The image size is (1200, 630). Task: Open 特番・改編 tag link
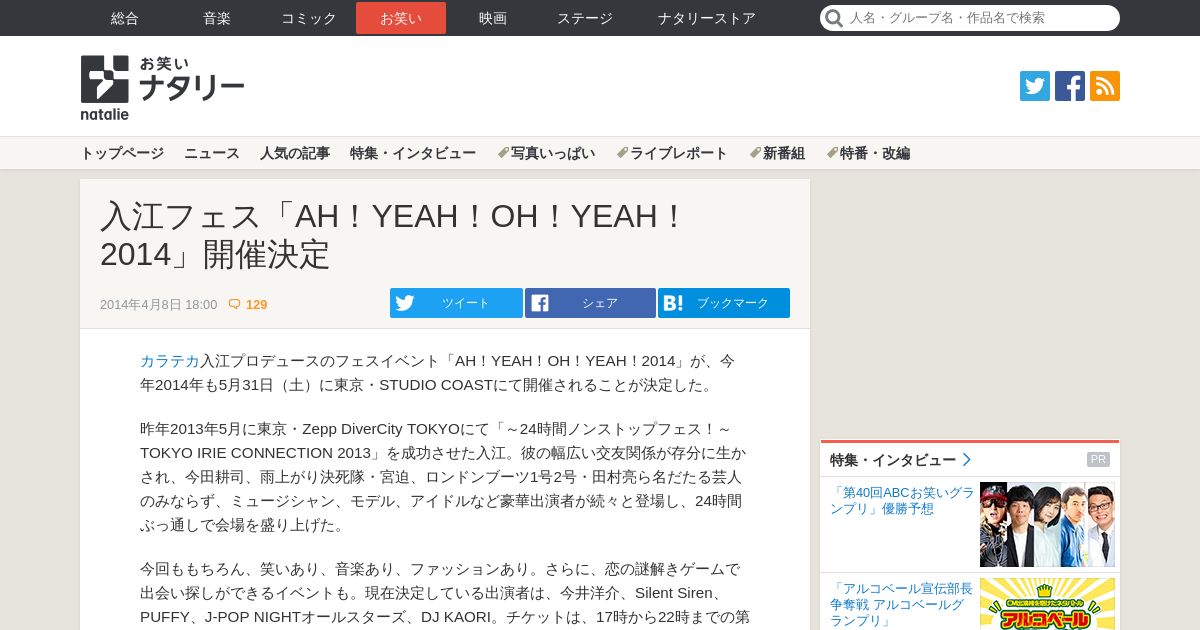[868, 153]
